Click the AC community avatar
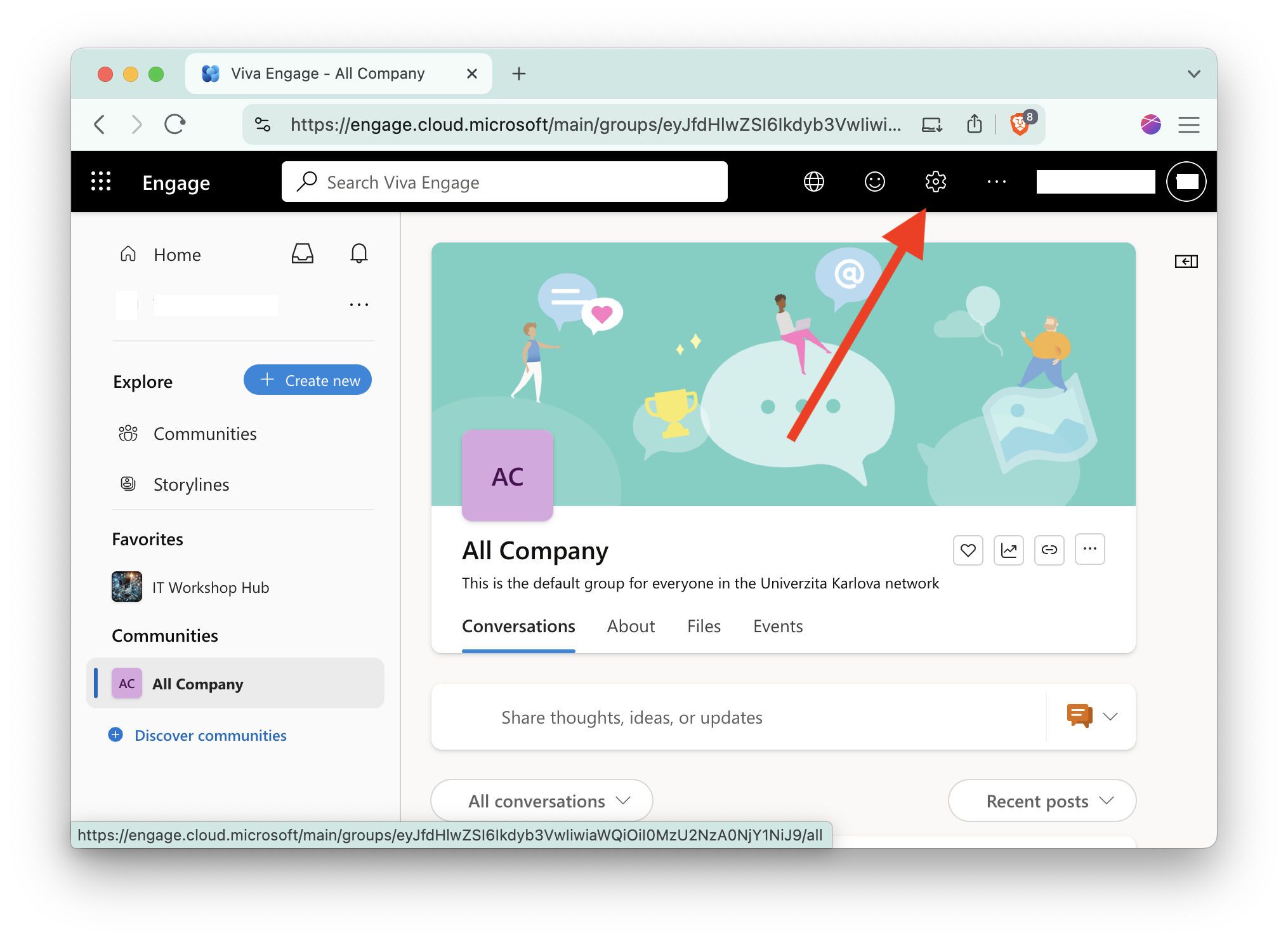1288x942 pixels. [507, 476]
